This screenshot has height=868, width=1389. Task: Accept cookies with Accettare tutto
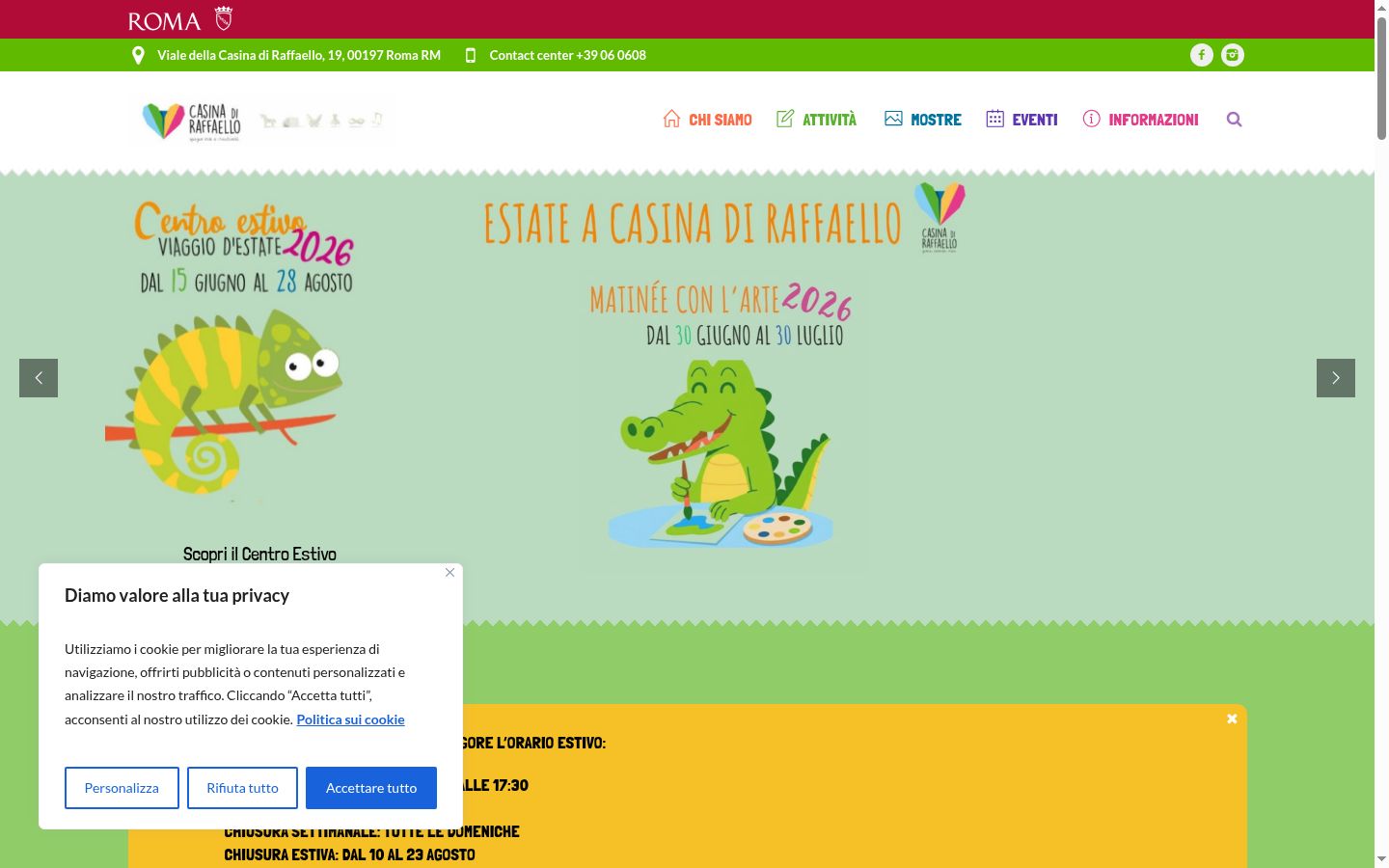371,788
